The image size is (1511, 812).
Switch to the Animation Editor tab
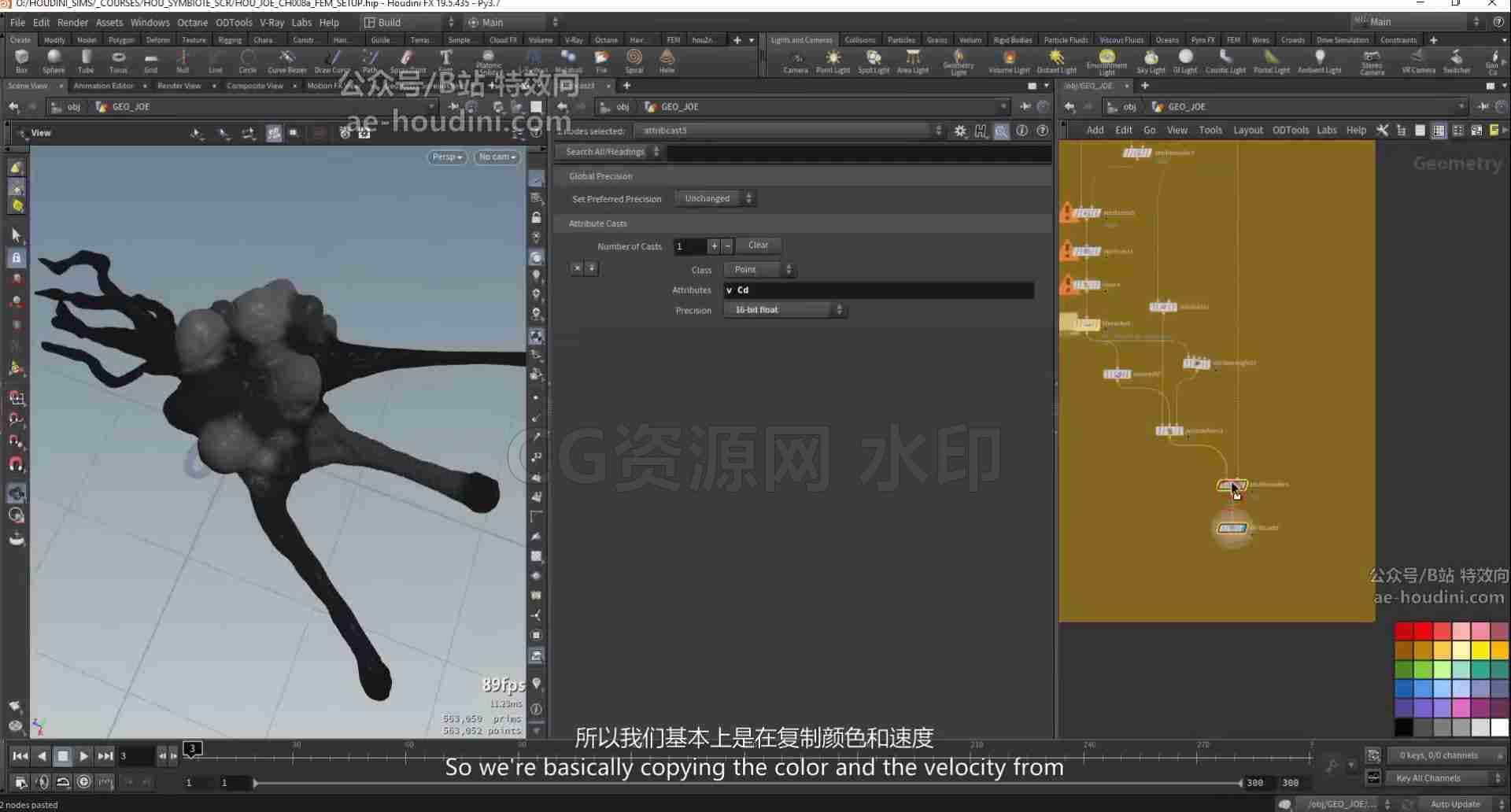point(104,86)
